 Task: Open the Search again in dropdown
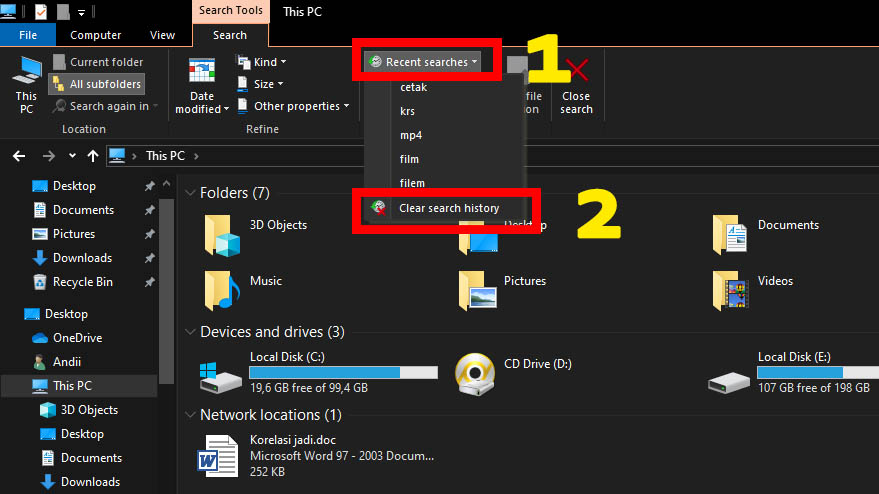point(105,106)
